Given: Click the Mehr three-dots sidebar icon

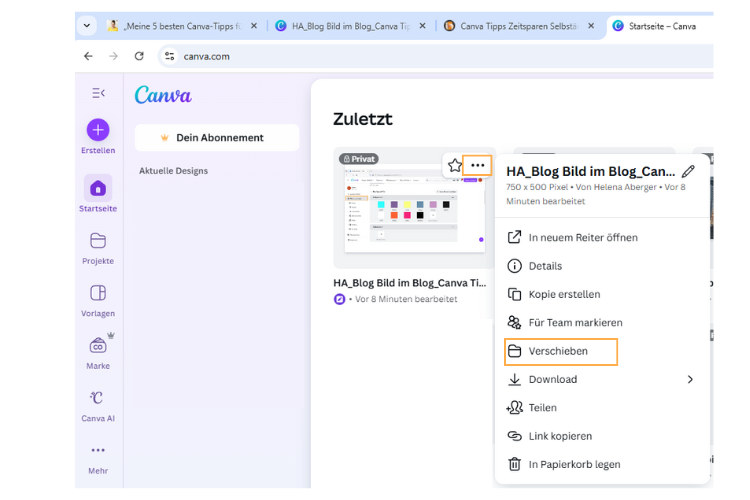Looking at the screenshot, I should click(98, 450).
